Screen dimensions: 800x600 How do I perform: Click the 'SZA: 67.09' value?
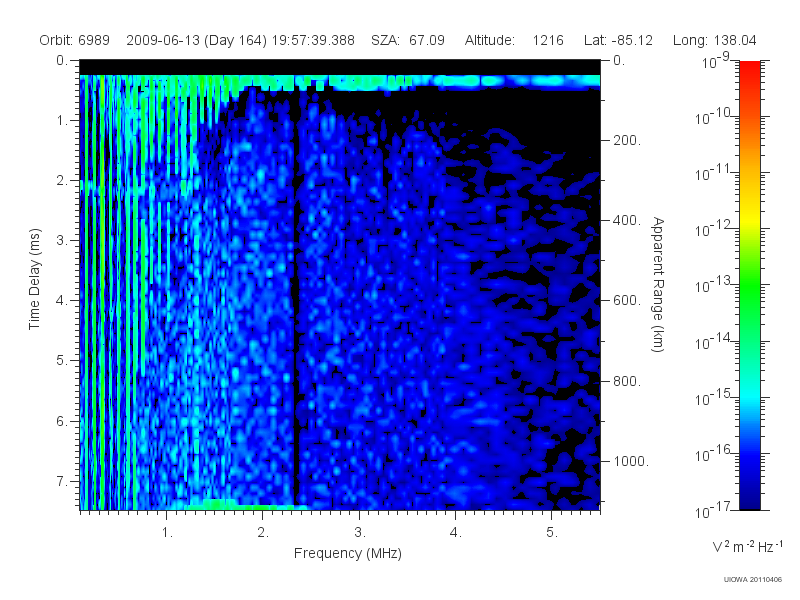tap(408, 40)
